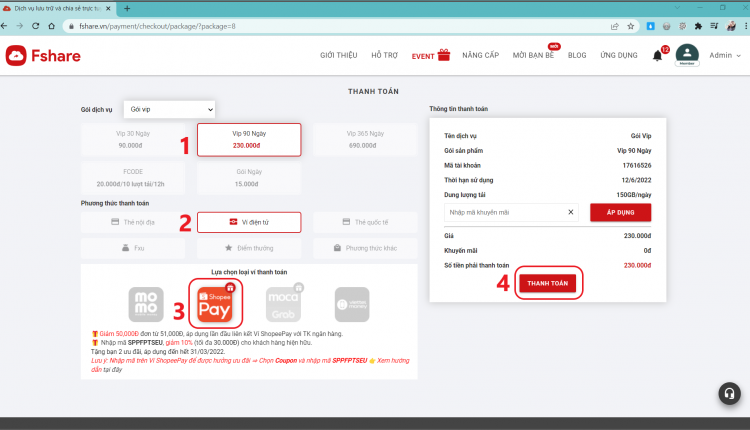Open MỜI BẠN BÈ menu item
This screenshot has height=430, width=750.
(533, 55)
